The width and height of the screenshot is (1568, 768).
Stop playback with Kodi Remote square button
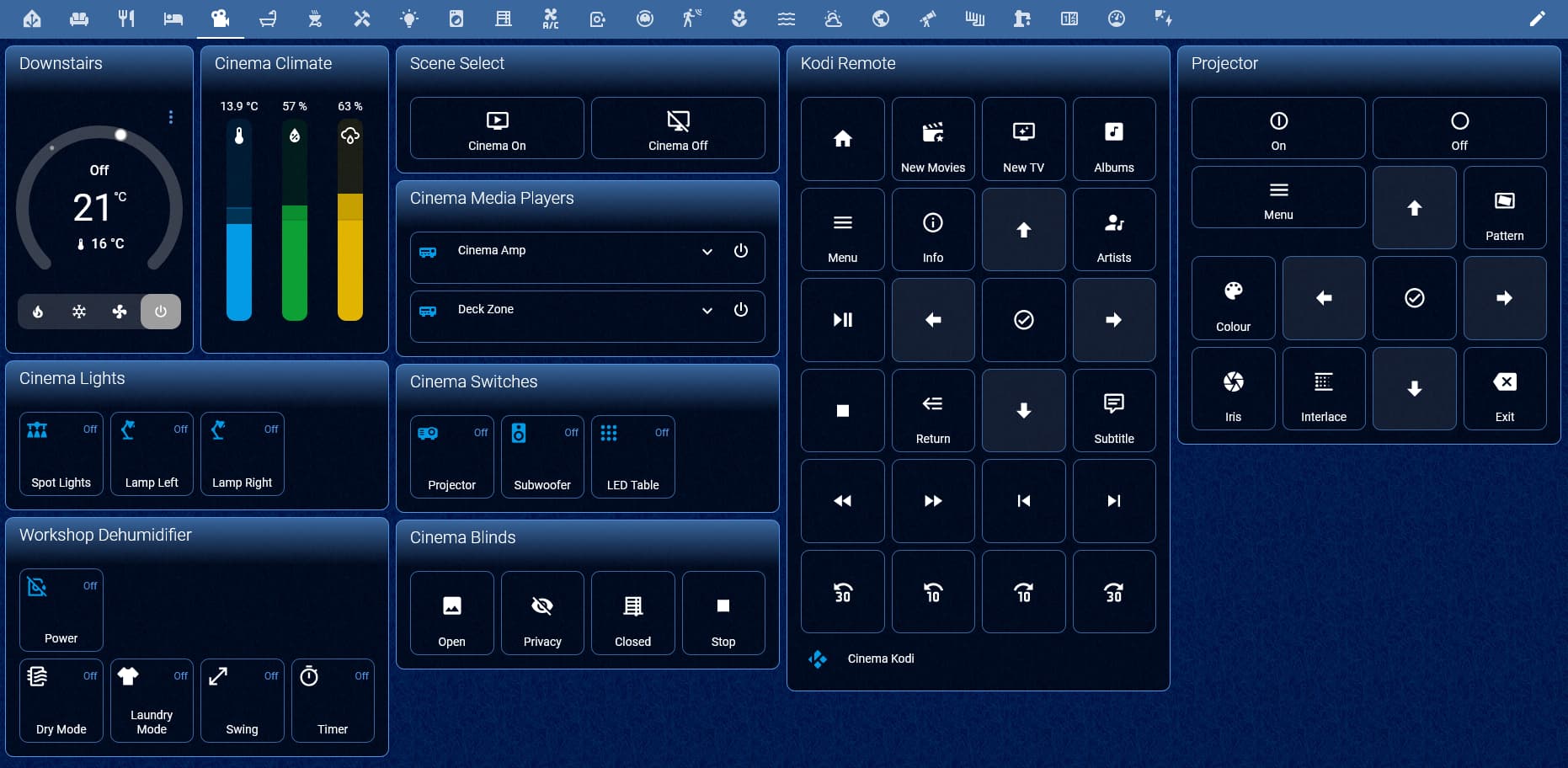pos(842,410)
